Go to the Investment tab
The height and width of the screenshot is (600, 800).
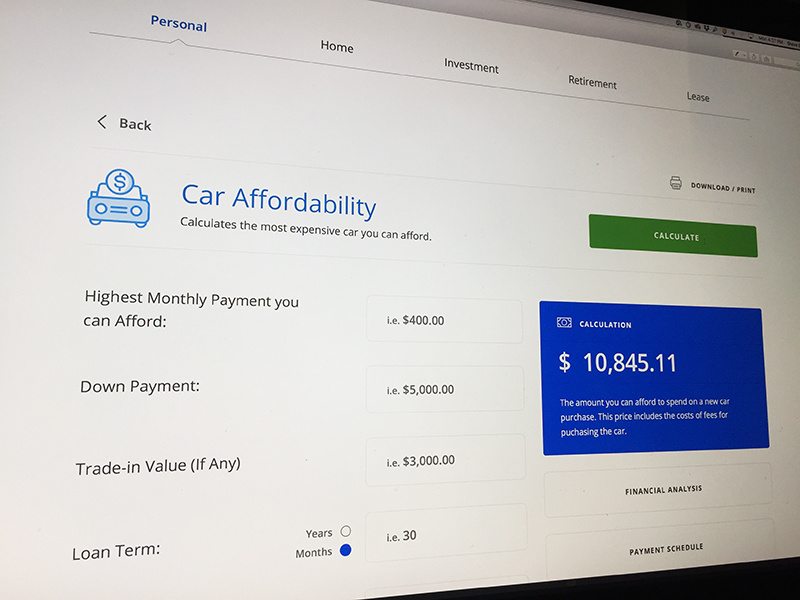tap(471, 65)
